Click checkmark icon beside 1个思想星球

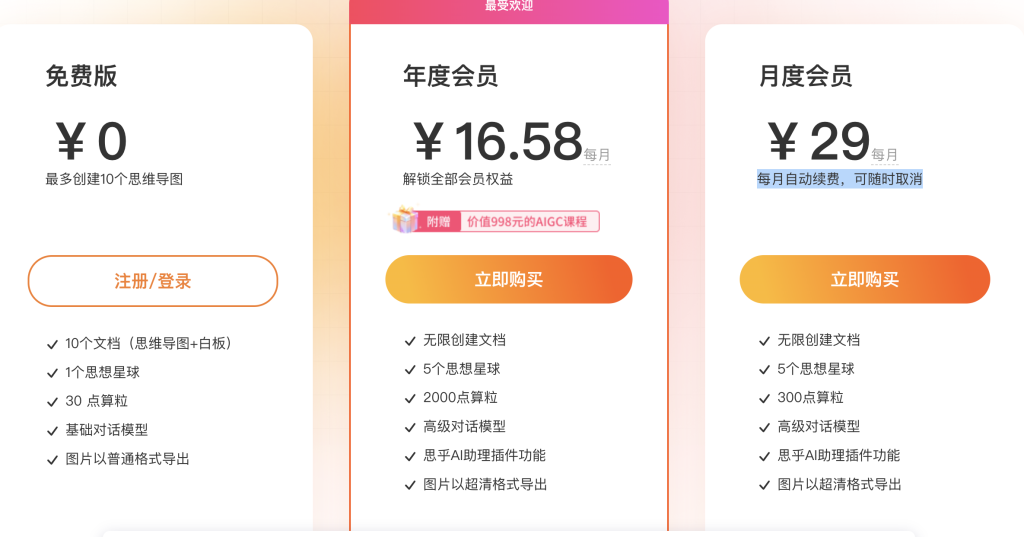point(52,373)
